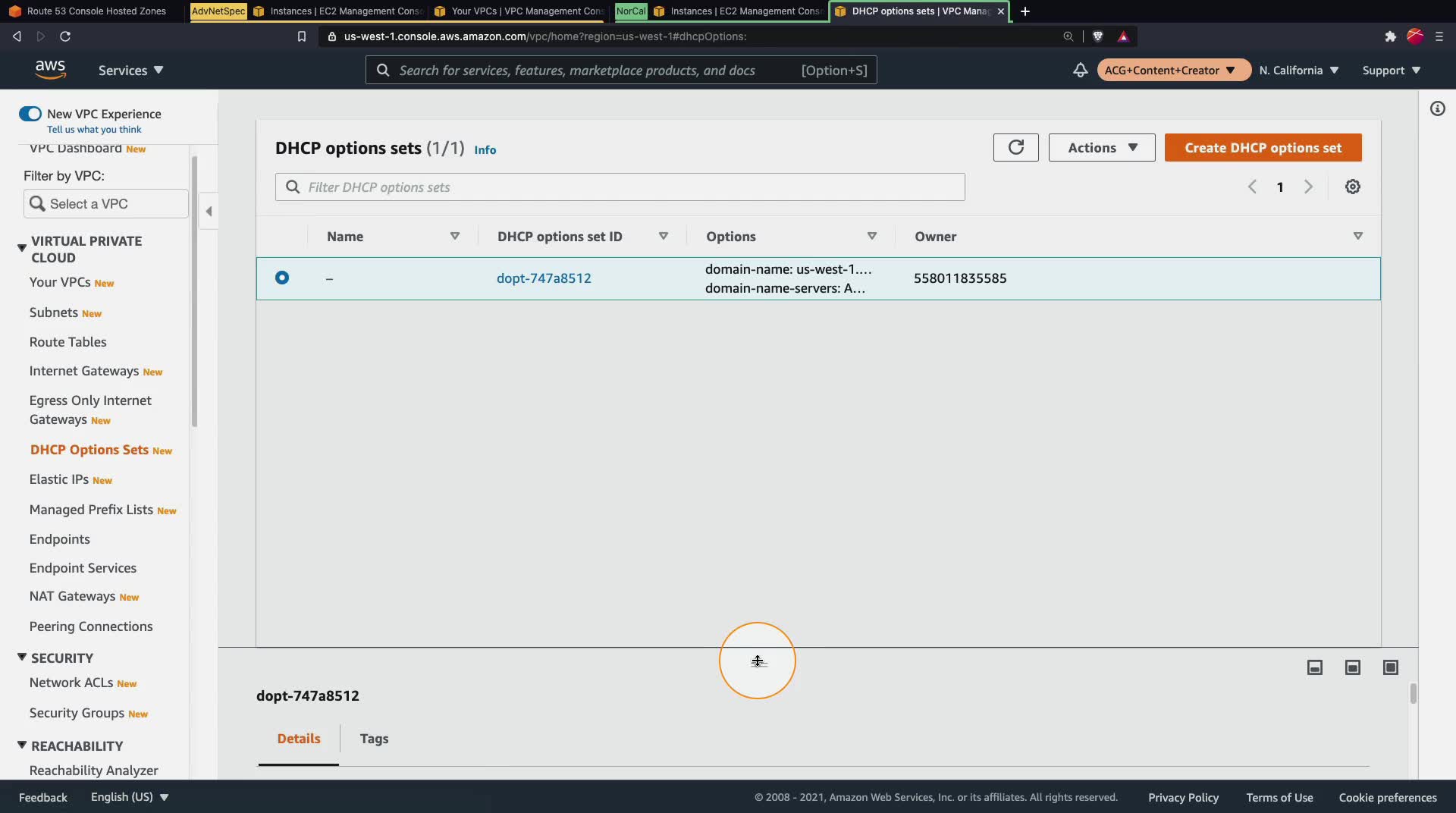
Task: Open the Services dropdown menu
Action: (130, 71)
